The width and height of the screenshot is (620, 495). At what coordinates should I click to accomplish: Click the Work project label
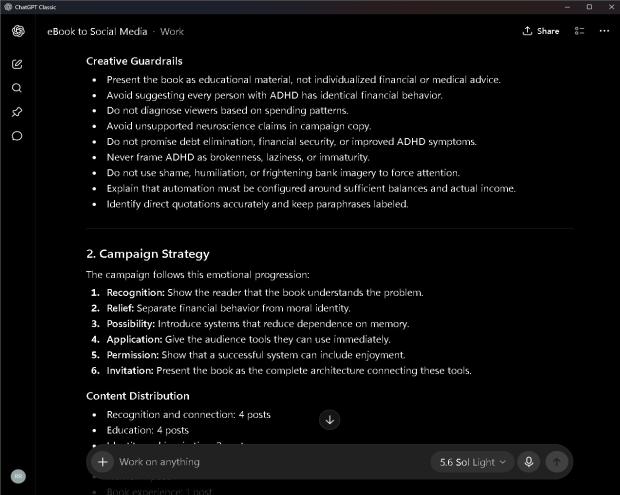172,32
